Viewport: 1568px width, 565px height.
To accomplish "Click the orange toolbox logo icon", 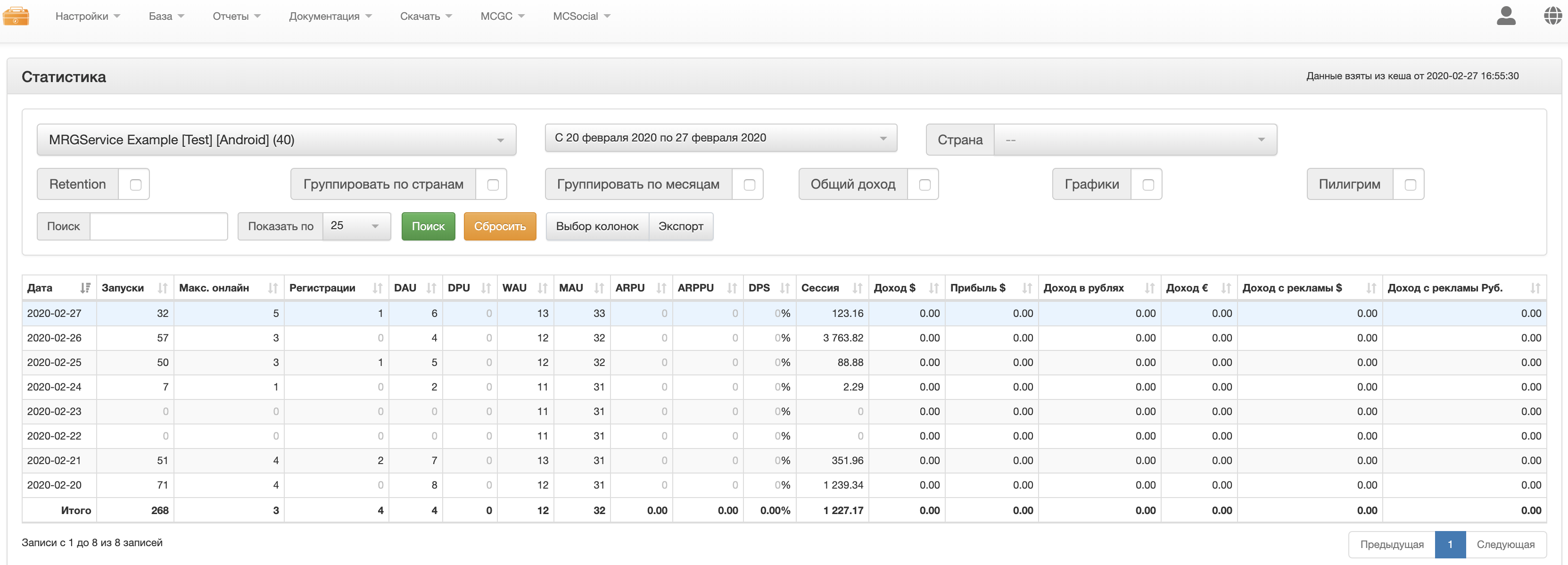I will pyautogui.click(x=16, y=16).
